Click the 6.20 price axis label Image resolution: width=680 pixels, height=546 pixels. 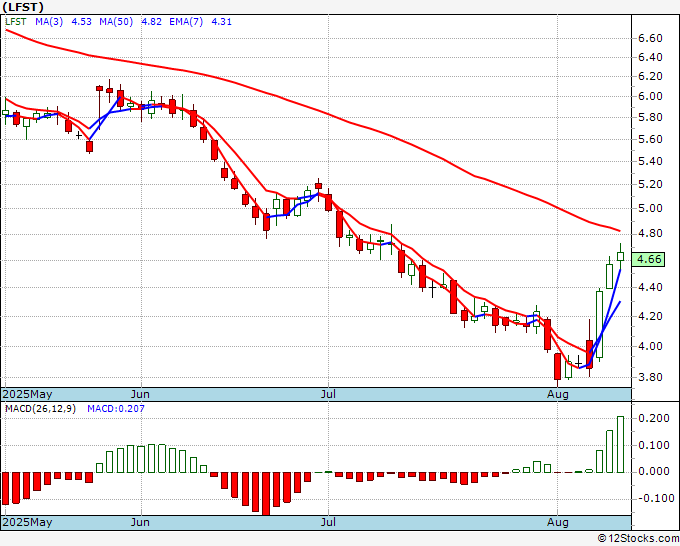pos(650,76)
